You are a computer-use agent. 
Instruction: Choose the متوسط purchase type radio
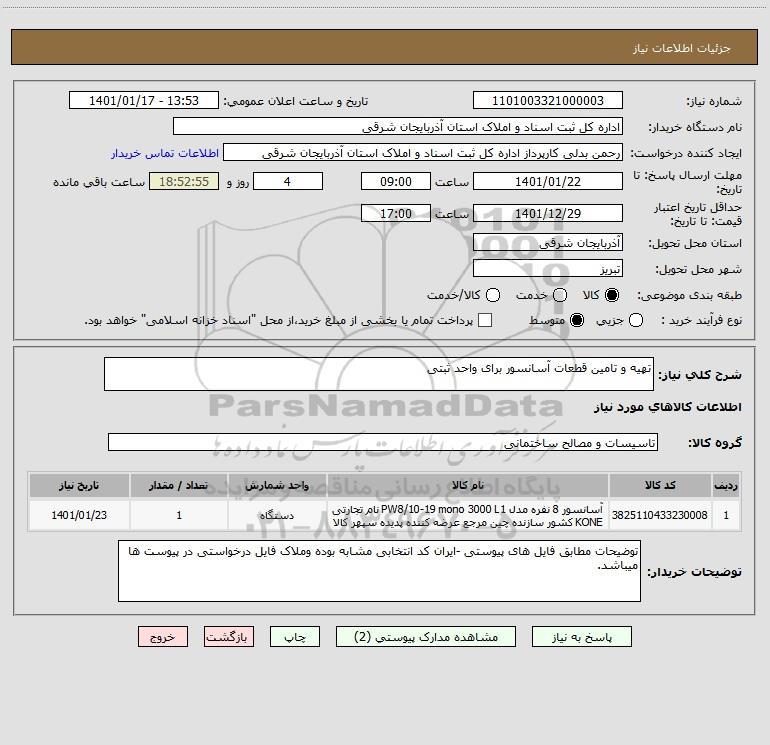click(x=577, y=320)
